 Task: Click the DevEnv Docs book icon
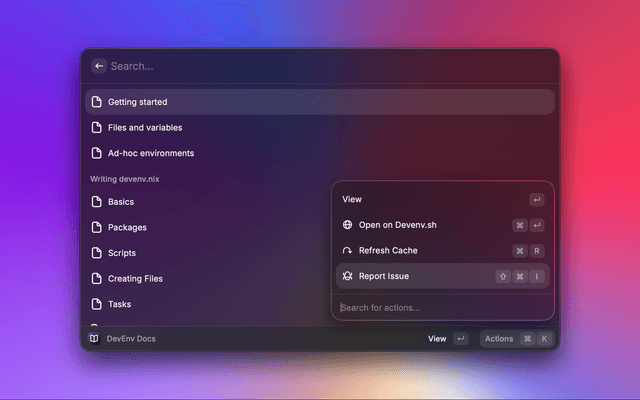coord(94,339)
